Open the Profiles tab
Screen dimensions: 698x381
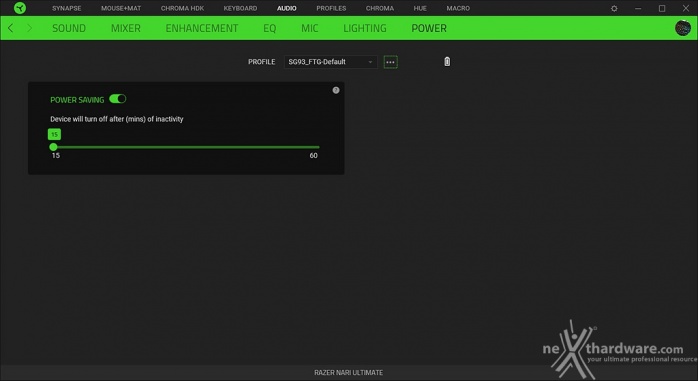click(331, 8)
